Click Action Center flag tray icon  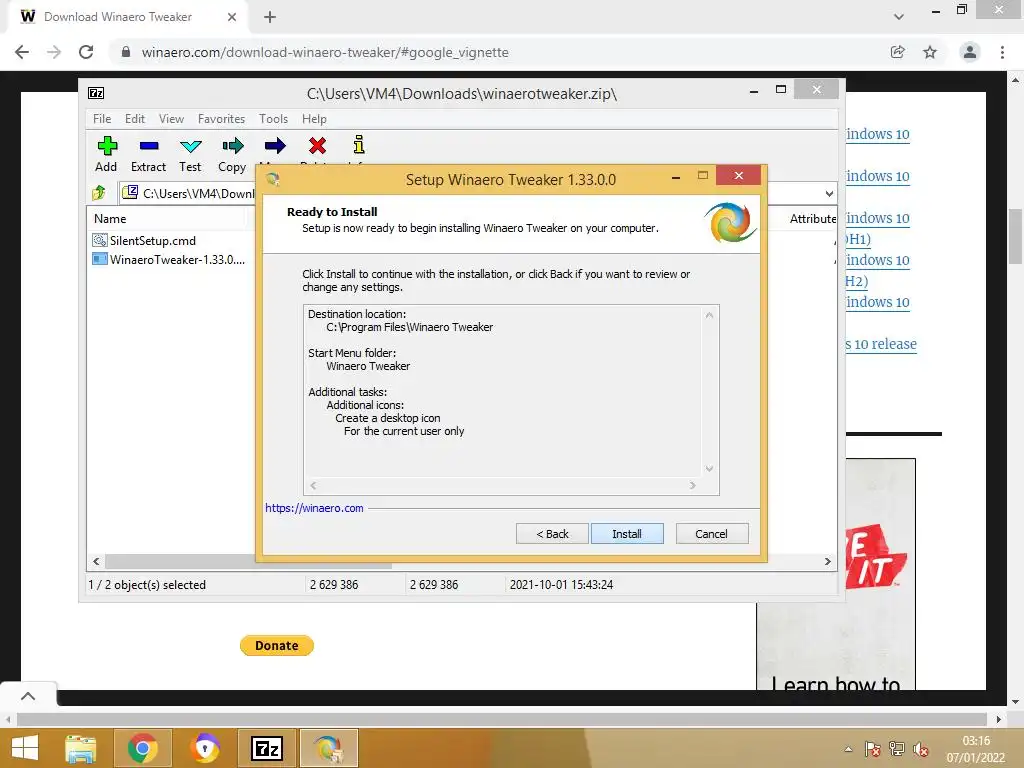click(872, 749)
